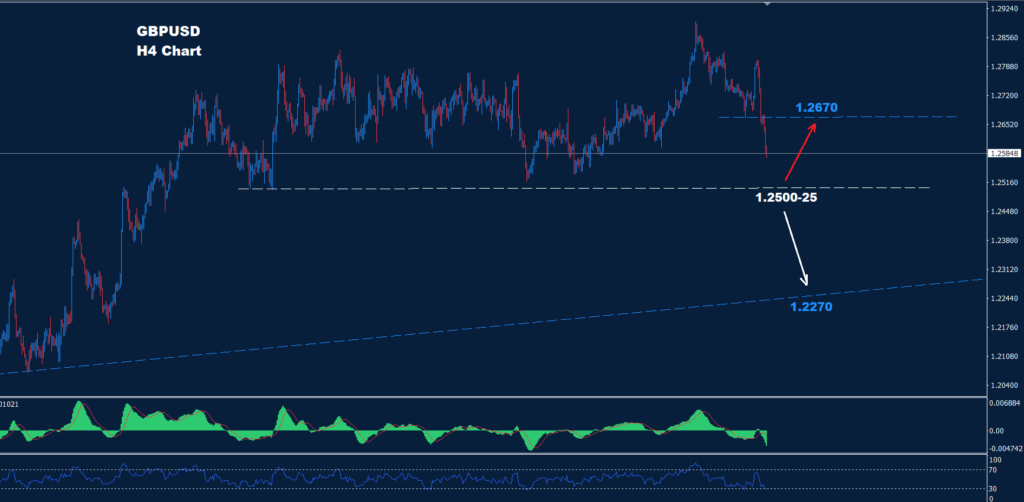Screen dimensions: 1024x502
Task: Click 1.26520 on the price axis
Action: [1006, 125]
